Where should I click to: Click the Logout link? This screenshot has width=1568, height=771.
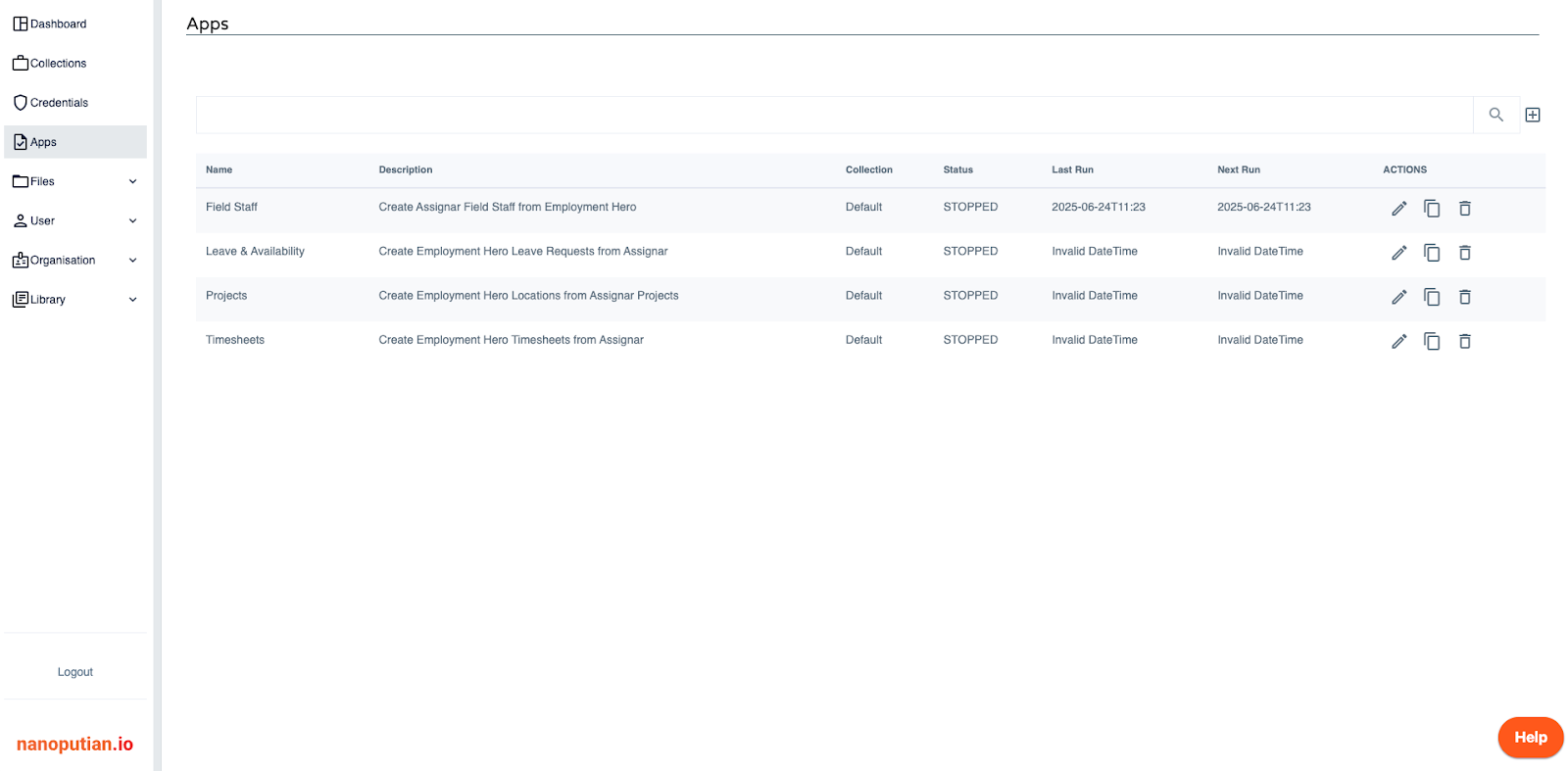coord(75,672)
